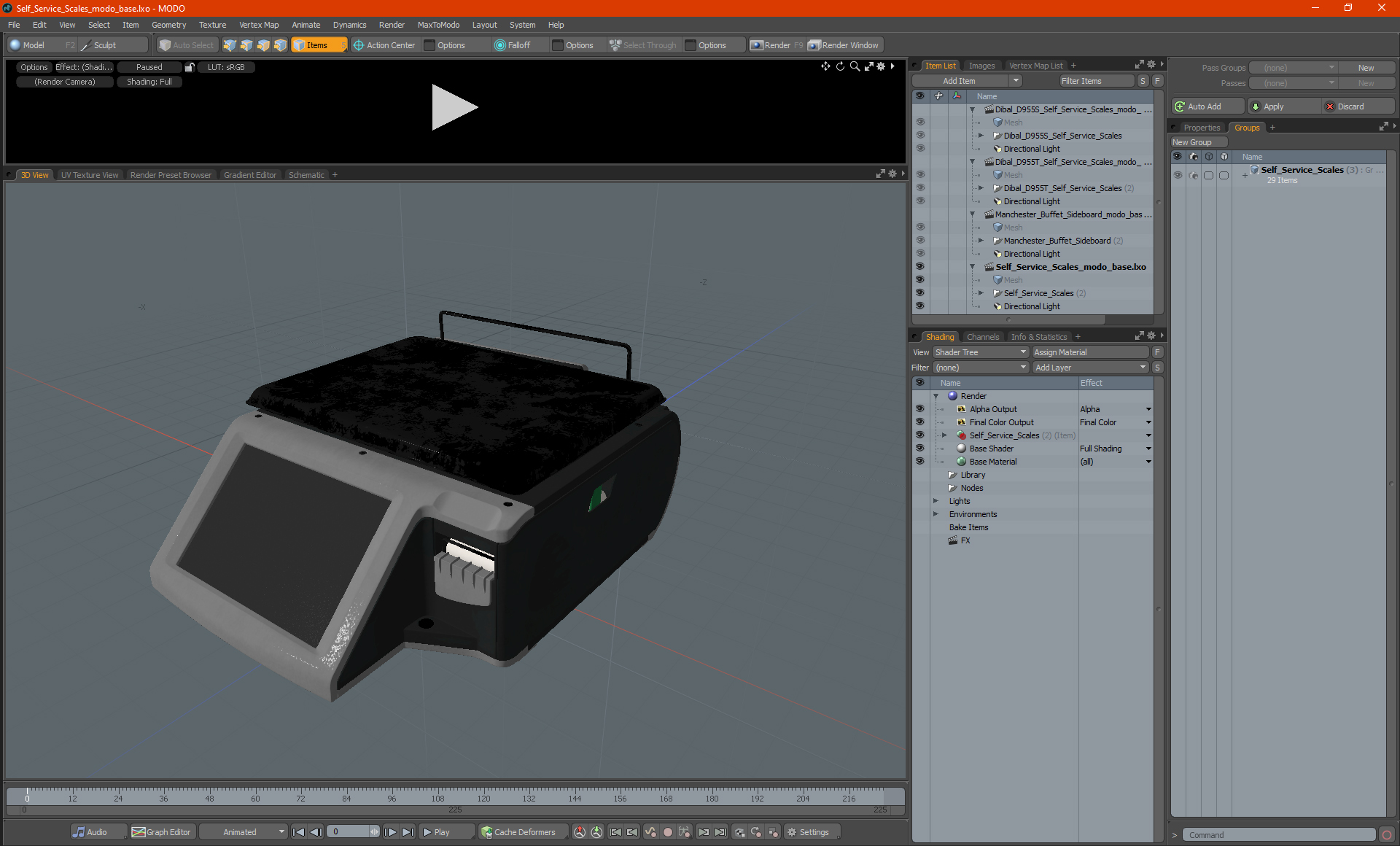Open the Graph Editor
This screenshot has height=846, width=1400.
[x=161, y=832]
